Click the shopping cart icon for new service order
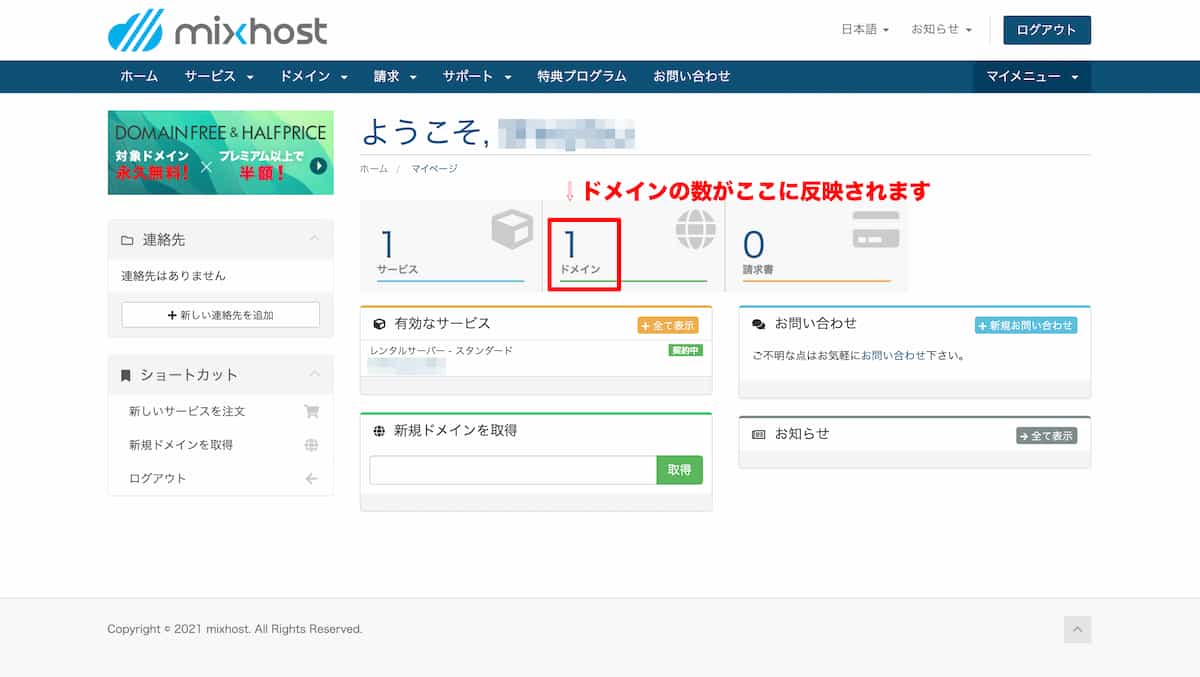The width and height of the screenshot is (1200, 677). [311, 411]
